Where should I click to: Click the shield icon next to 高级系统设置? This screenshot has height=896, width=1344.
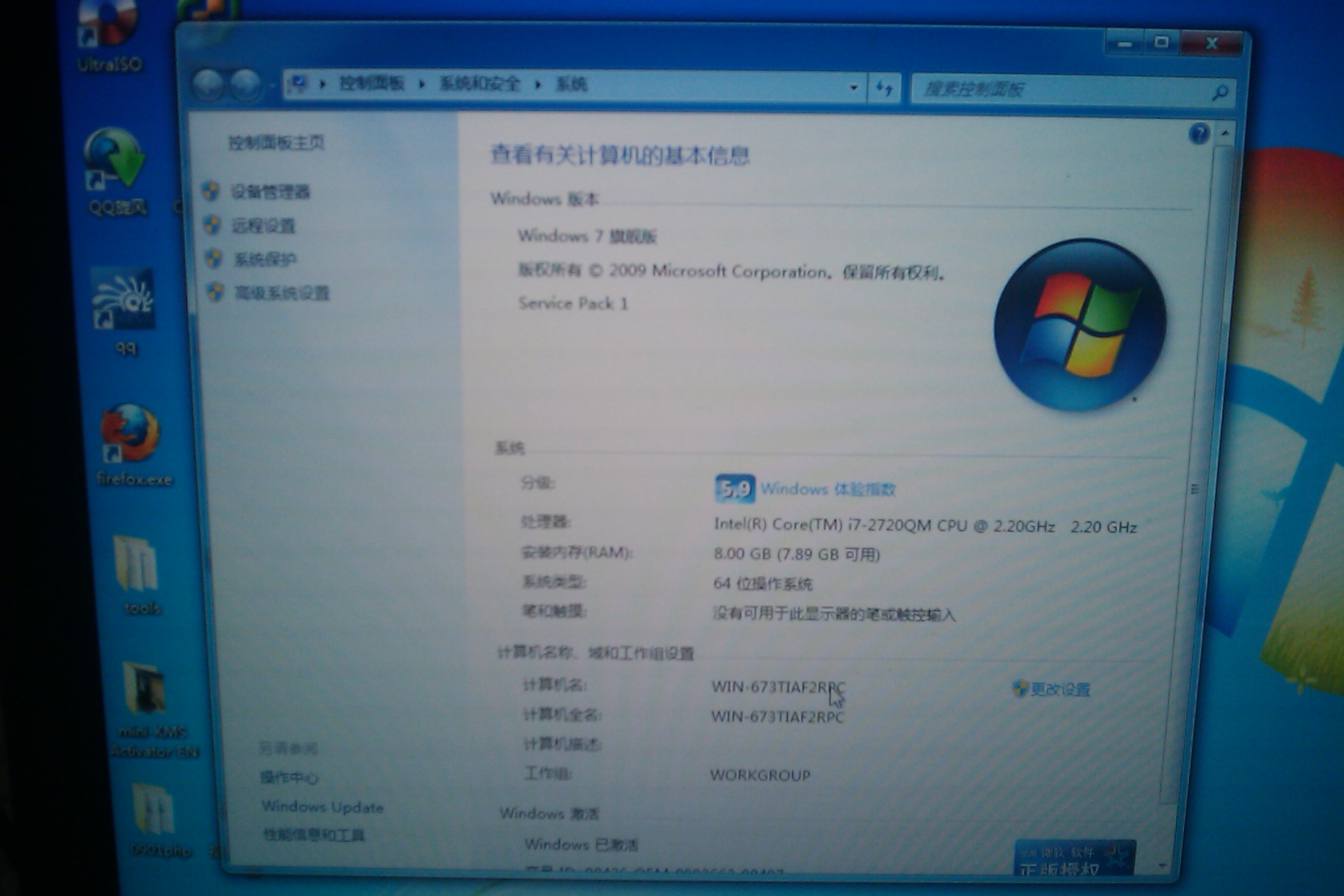click(x=215, y=292)
